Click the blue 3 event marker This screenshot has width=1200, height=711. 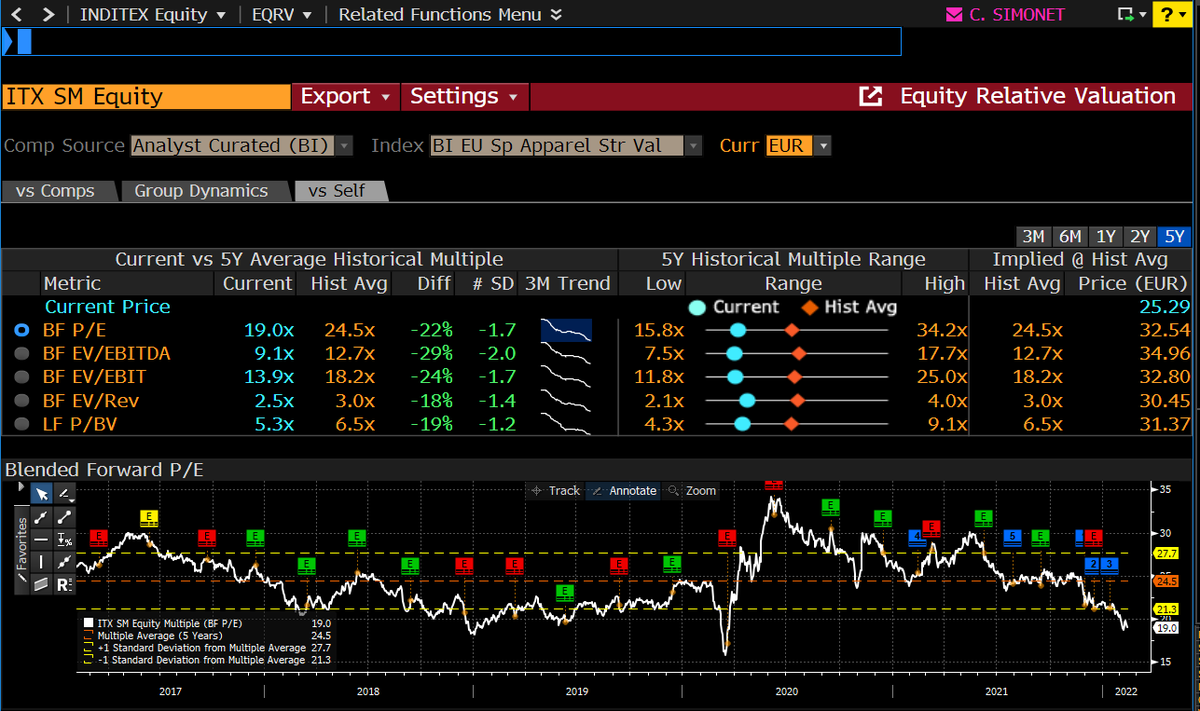pos(1110,564)
